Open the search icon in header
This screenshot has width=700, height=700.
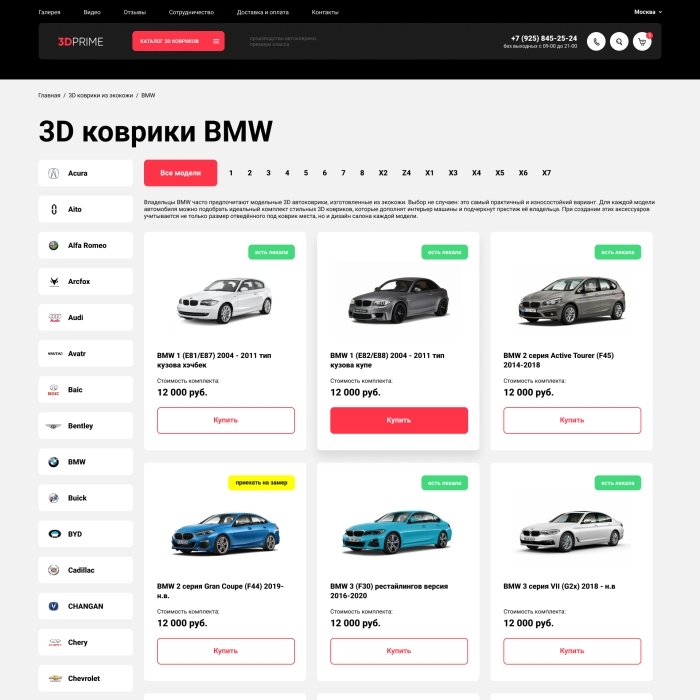[619, 42]
